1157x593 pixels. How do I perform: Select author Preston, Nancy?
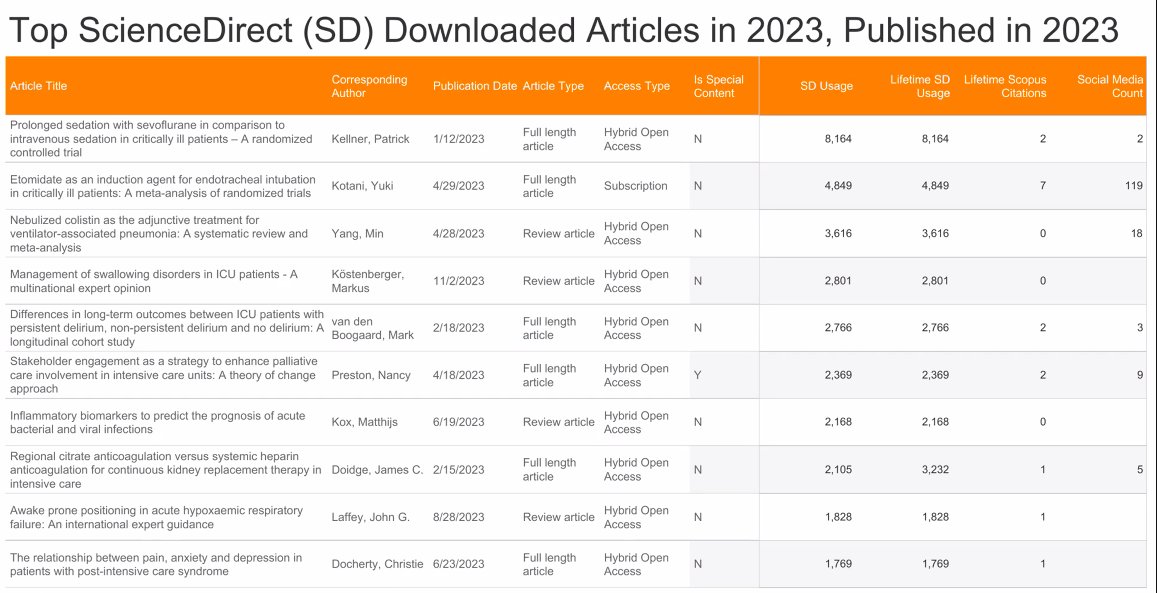[371, 375]
